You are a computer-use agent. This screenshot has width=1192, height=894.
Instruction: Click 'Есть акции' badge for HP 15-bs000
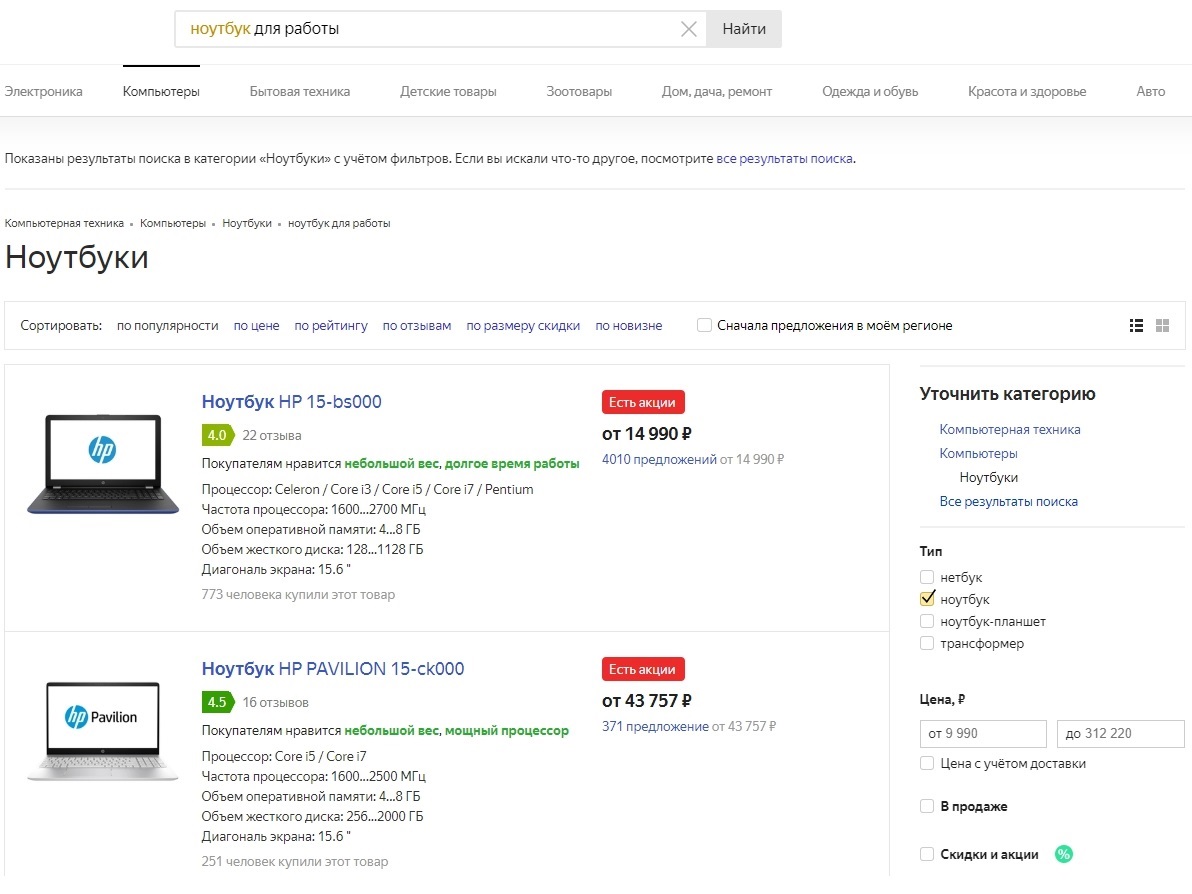pyautogui.click(x=642, y=402)
